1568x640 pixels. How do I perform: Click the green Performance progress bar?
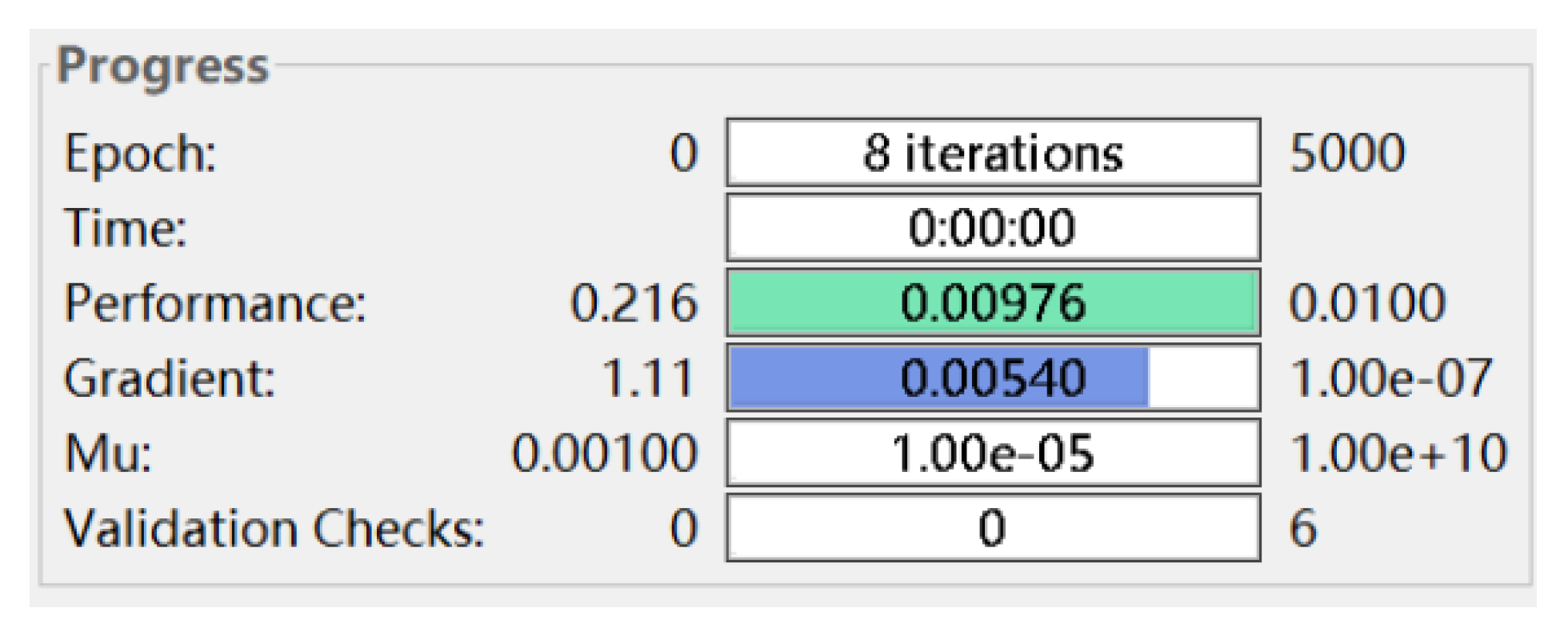(993, 303)
